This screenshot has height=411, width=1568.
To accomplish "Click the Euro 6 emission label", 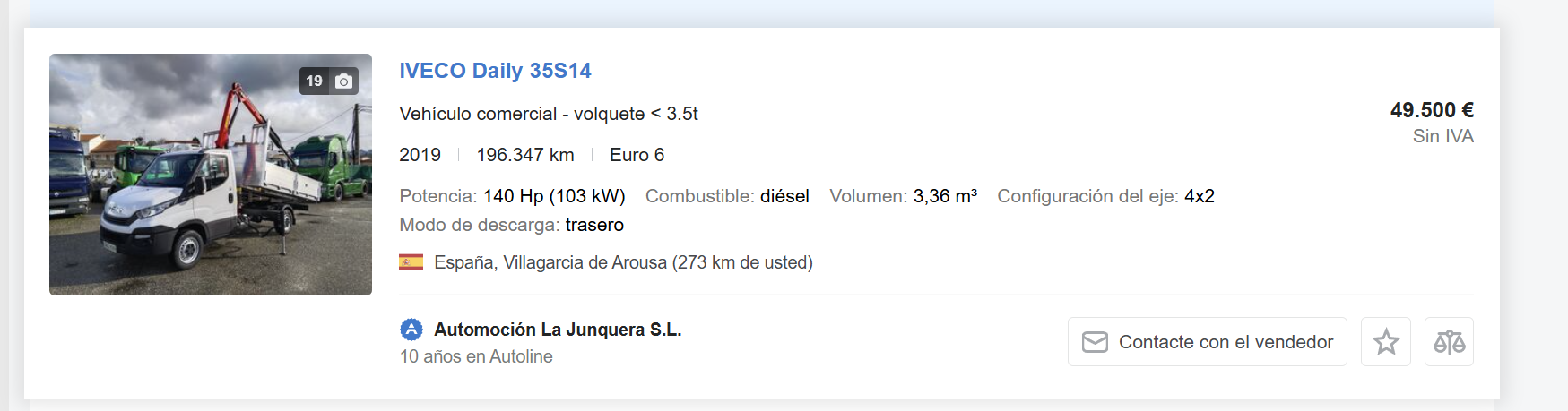I will pos(637,155).
